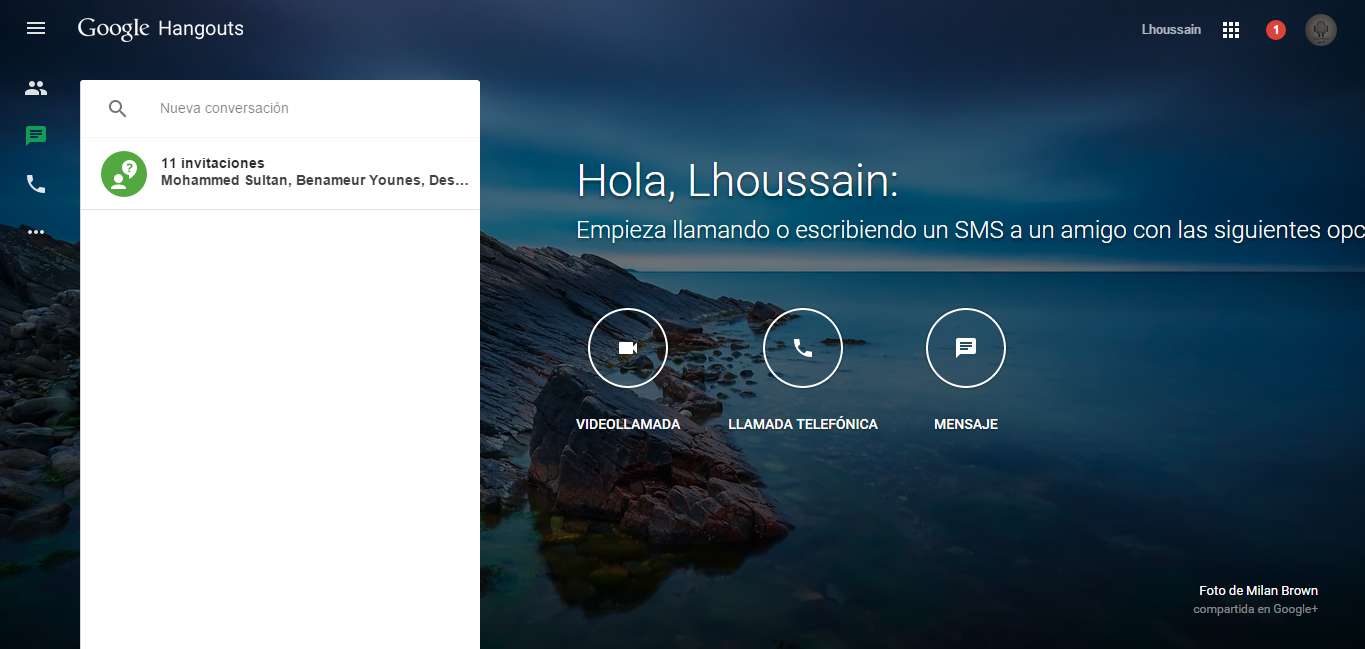The height and width of the screenshot is (649, 1365).
Task: Open the Phone calls sidebar section
Action: pyautogui.click(x=36, y=184)
